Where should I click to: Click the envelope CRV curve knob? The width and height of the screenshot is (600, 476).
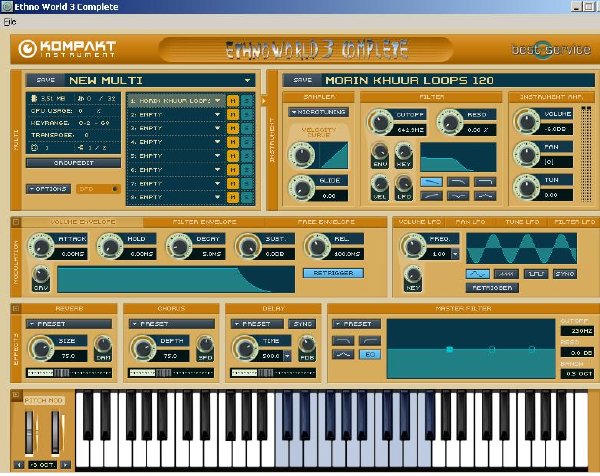[x=41, y=275]
